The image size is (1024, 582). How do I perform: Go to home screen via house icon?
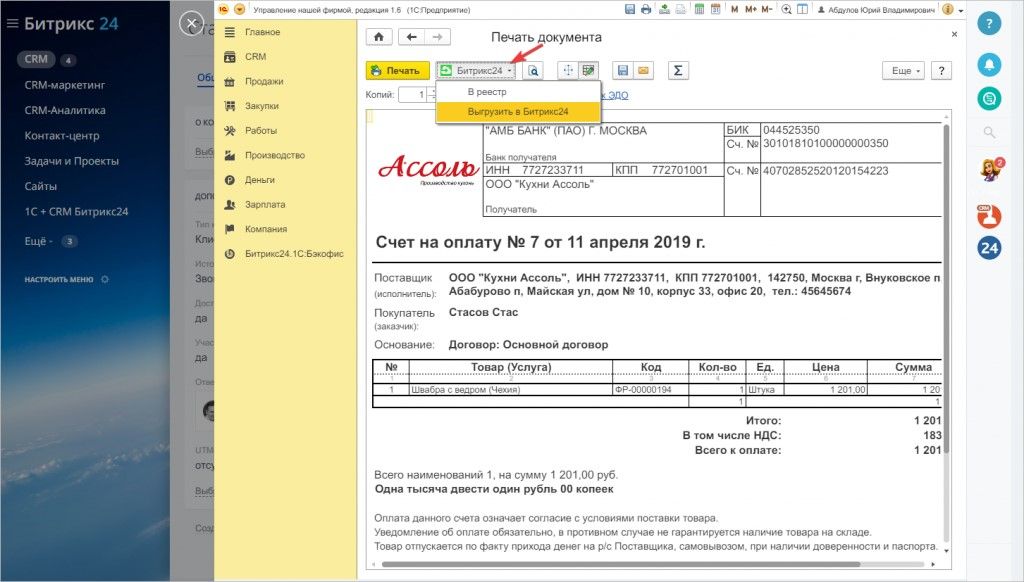coord(379,37)
